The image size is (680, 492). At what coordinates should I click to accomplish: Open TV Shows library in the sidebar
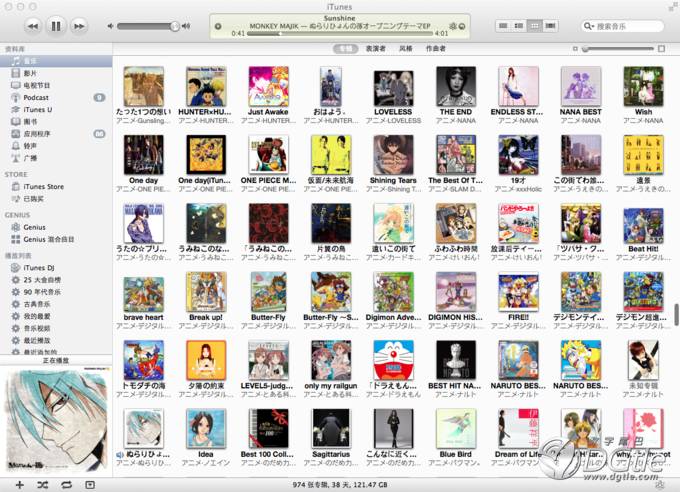point(56,85)
